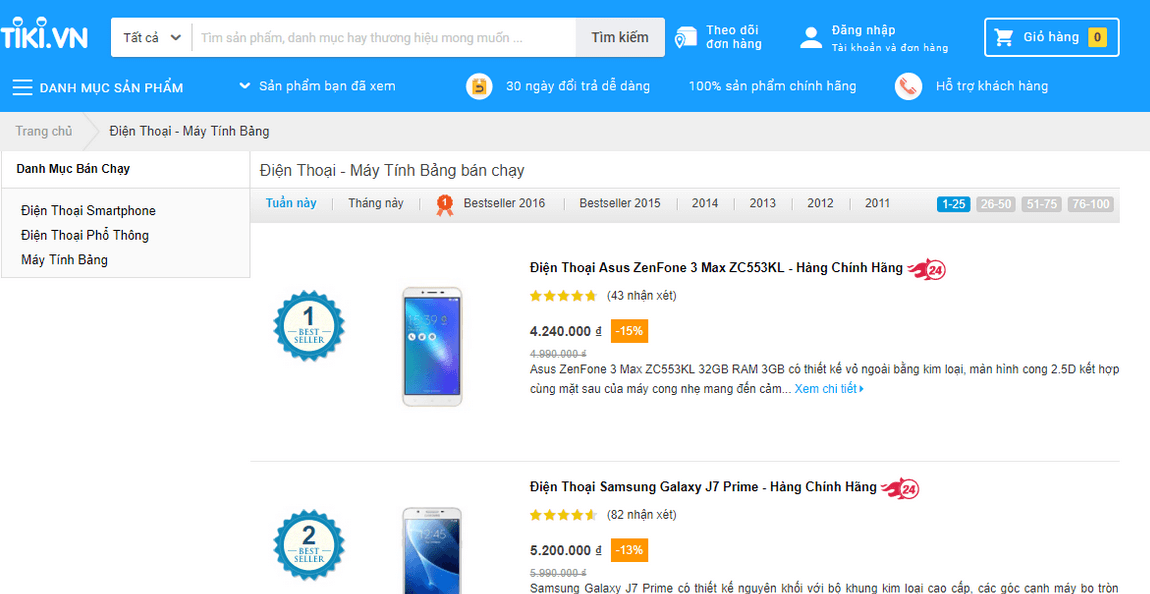This screenshot has height=594, width=1150.
Task: Click the TikiNow 24 icon beside Asus ZenFone
Action: [927, 270]
